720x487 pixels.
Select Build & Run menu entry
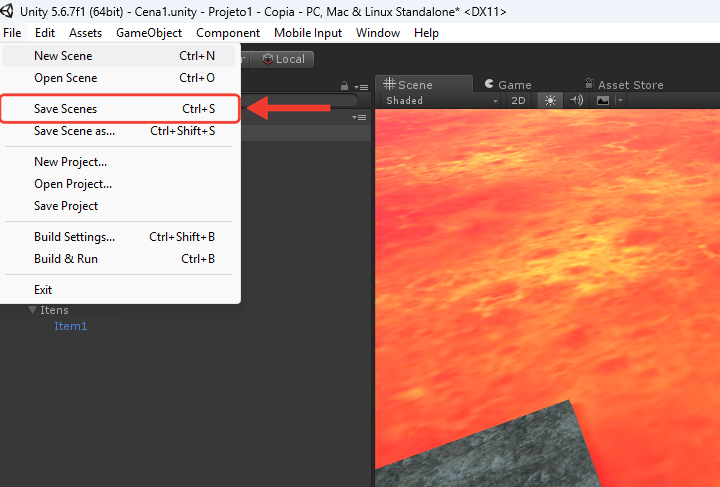118,259
